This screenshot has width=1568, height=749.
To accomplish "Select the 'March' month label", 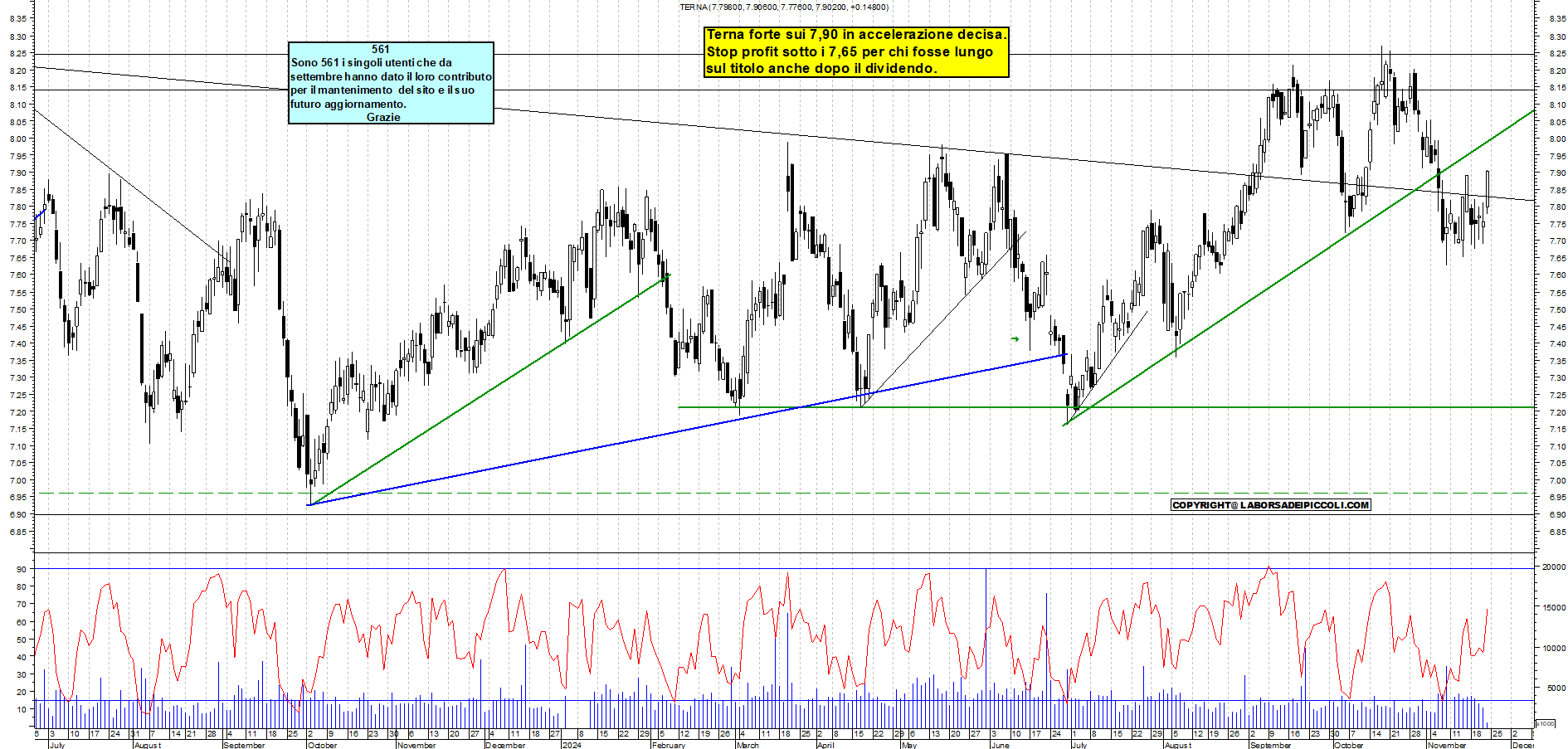I will (747, 745).
